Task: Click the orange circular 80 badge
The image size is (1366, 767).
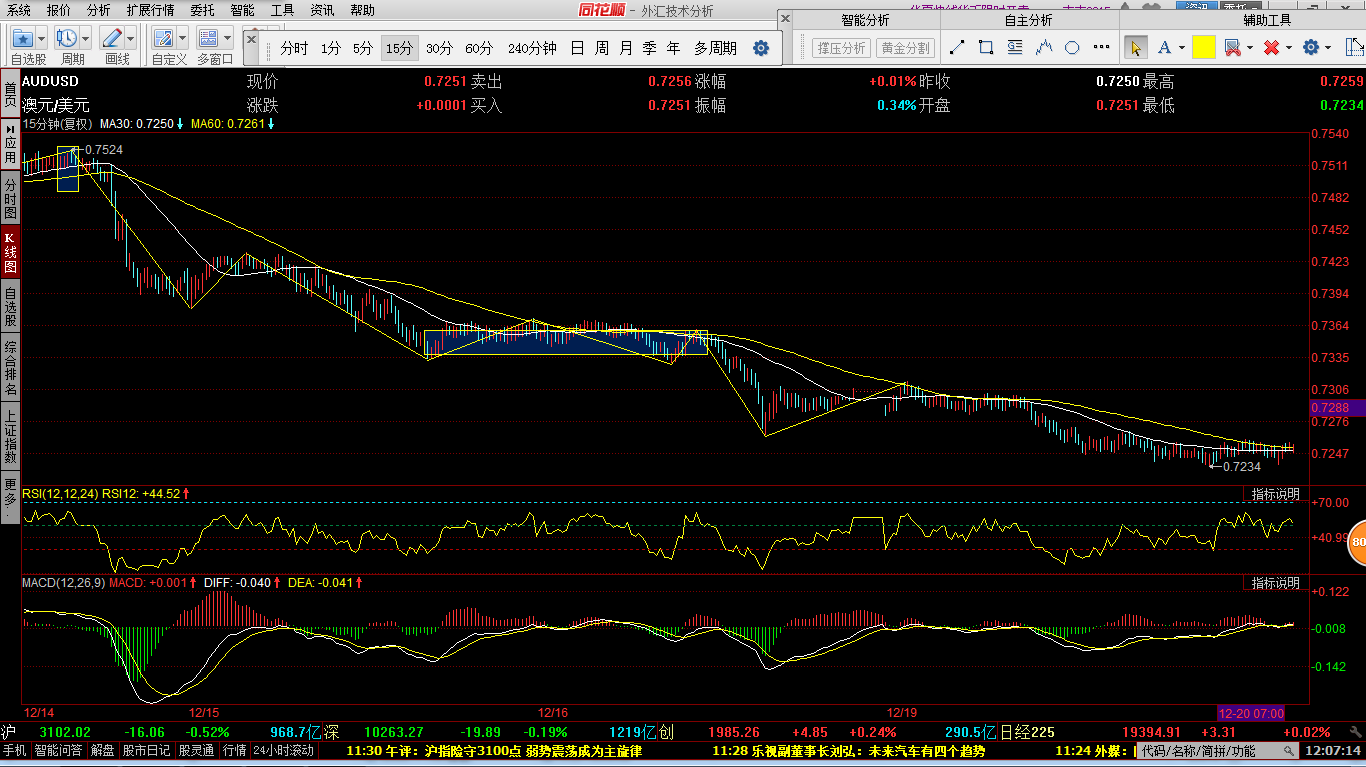Action: pyautogui.click(x=1357, y=543)
